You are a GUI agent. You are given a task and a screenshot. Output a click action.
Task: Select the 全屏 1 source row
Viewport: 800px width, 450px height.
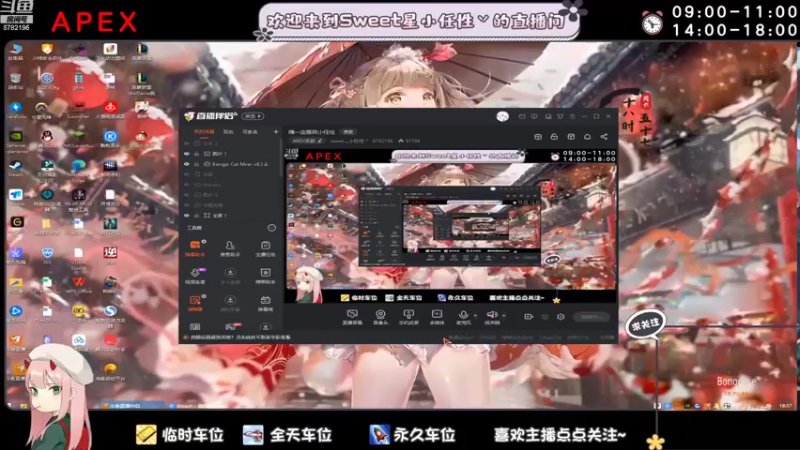[x=232, y=215]
